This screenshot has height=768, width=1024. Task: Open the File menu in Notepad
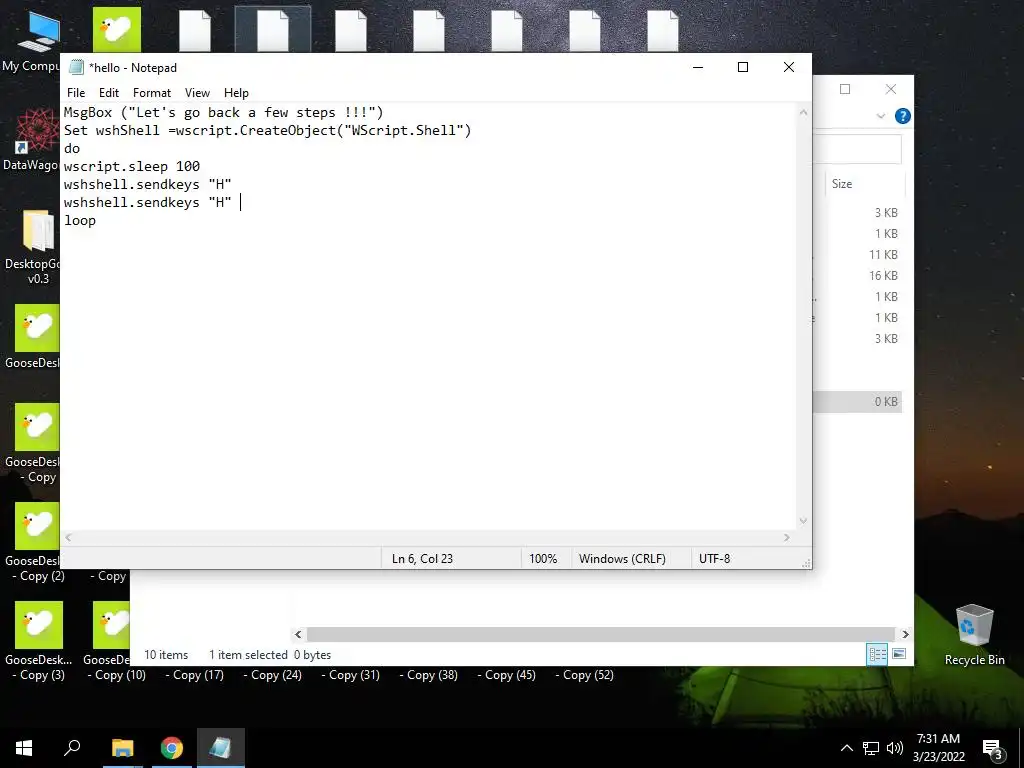tap(76, 93)
